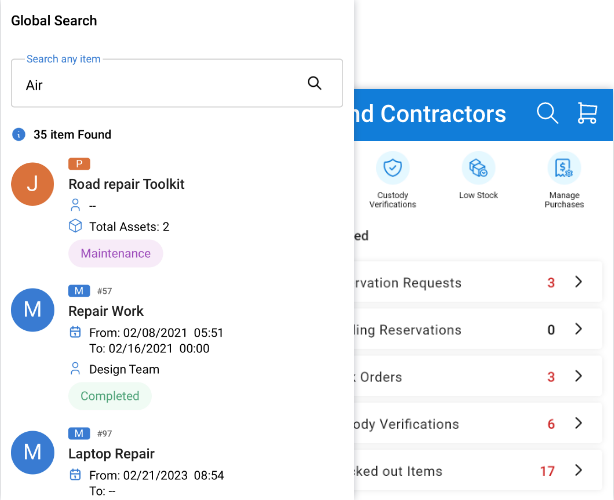Viewport: 614px width, 500px height.
Task: Open the shopping cart icon
Action: coord(587,113)
